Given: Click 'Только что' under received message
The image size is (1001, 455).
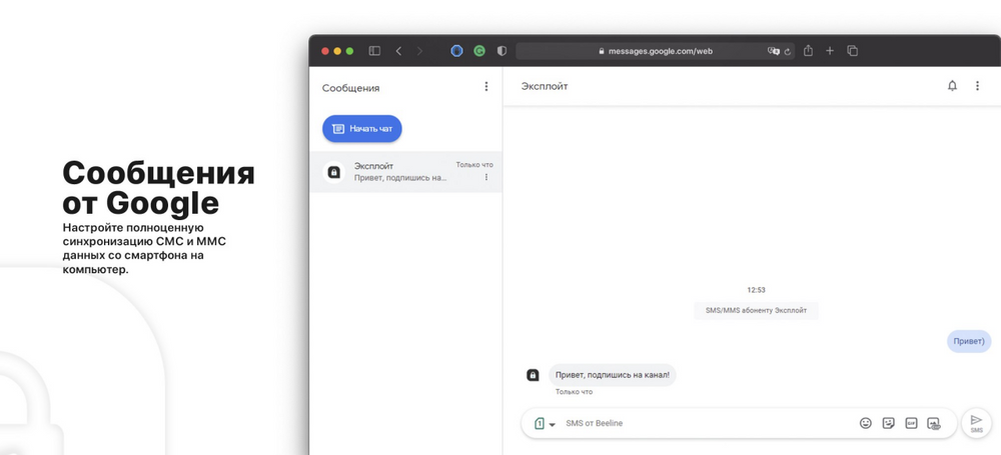Looking at the screenshot, I should point(574,392).
